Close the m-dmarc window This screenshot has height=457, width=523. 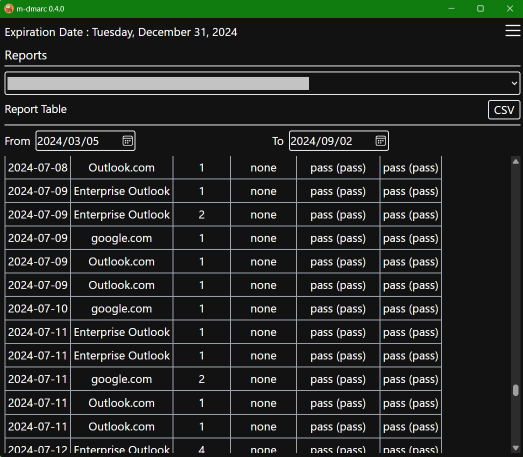click(x=510, y=9)
